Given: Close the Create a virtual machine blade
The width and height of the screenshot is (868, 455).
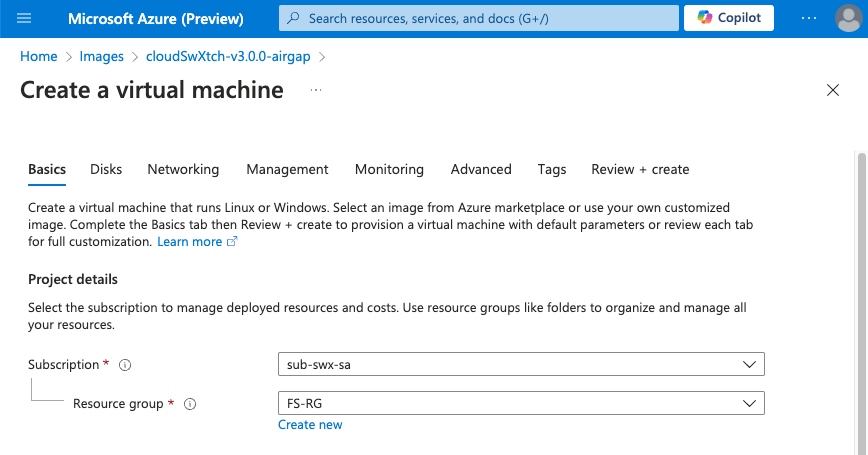Looking at the screenshot, I should click(x=833, y=90).
